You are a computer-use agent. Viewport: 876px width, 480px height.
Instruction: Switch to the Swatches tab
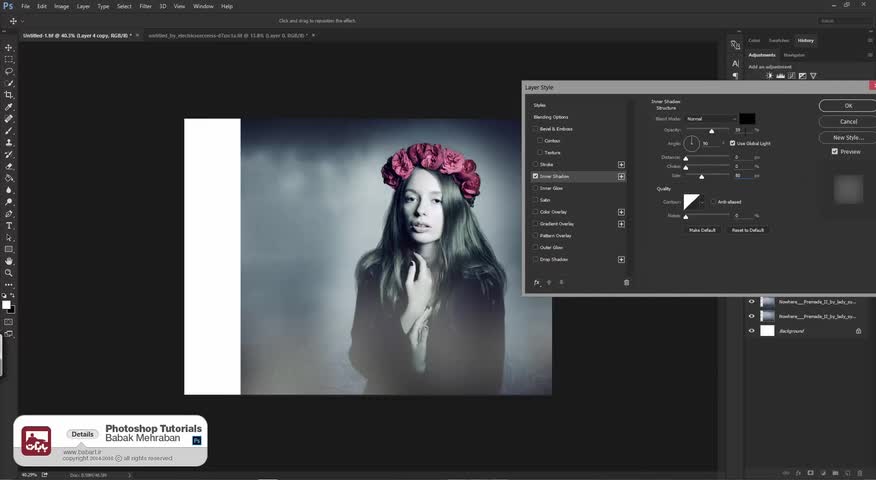coord(779,40)
